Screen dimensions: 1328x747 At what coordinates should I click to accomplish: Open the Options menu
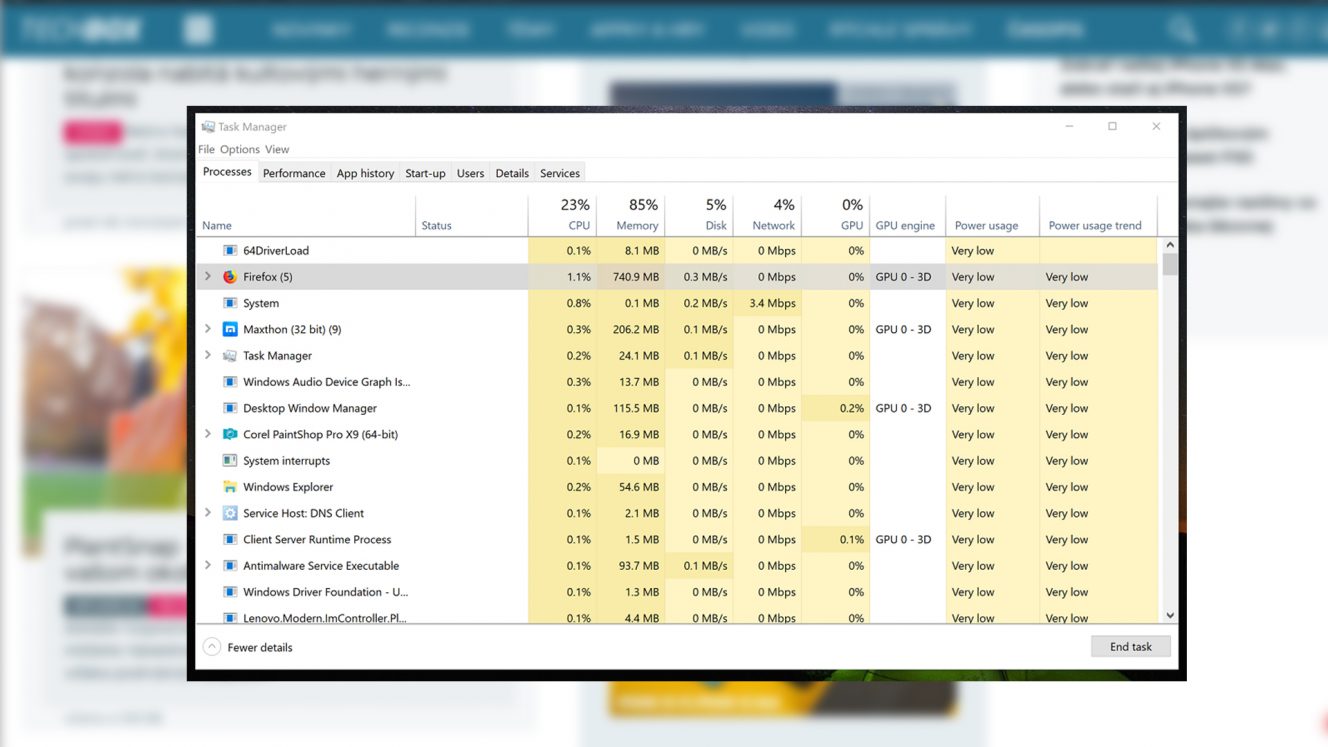tap(240, 149)
